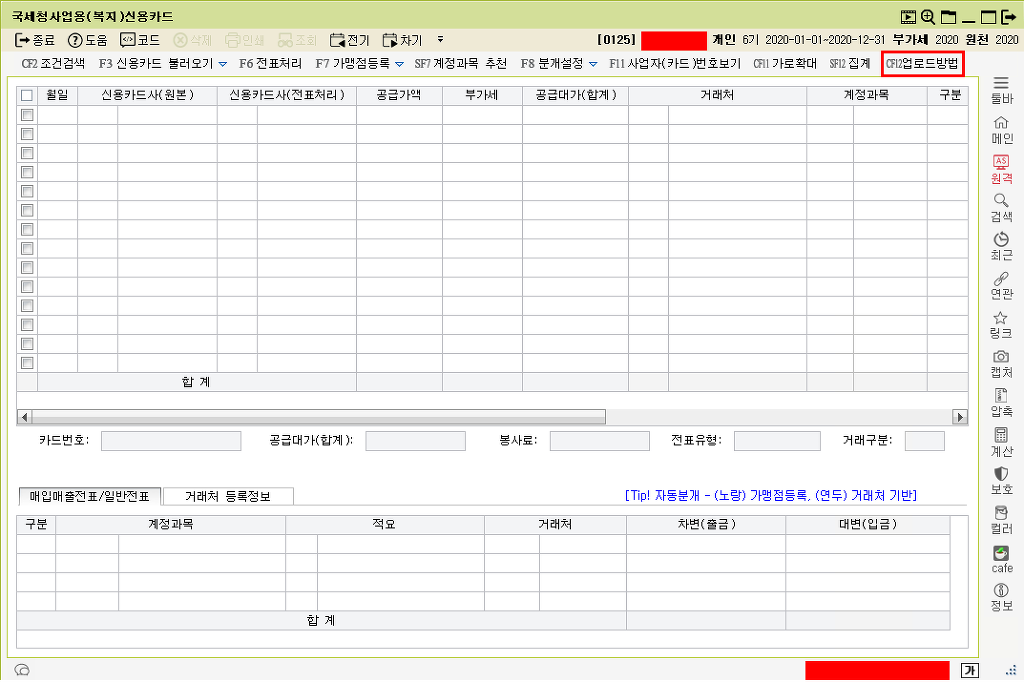Open the 도움 help icon

pos(88,40)
